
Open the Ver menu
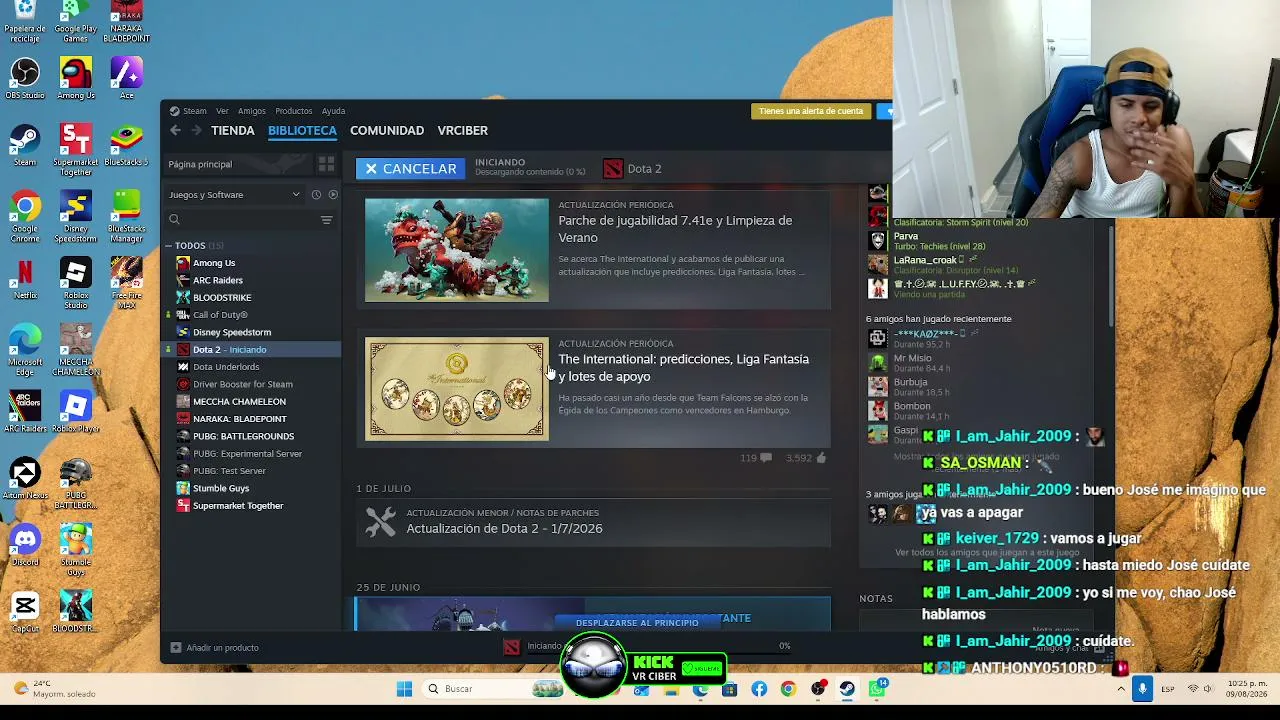coord(222,111)
